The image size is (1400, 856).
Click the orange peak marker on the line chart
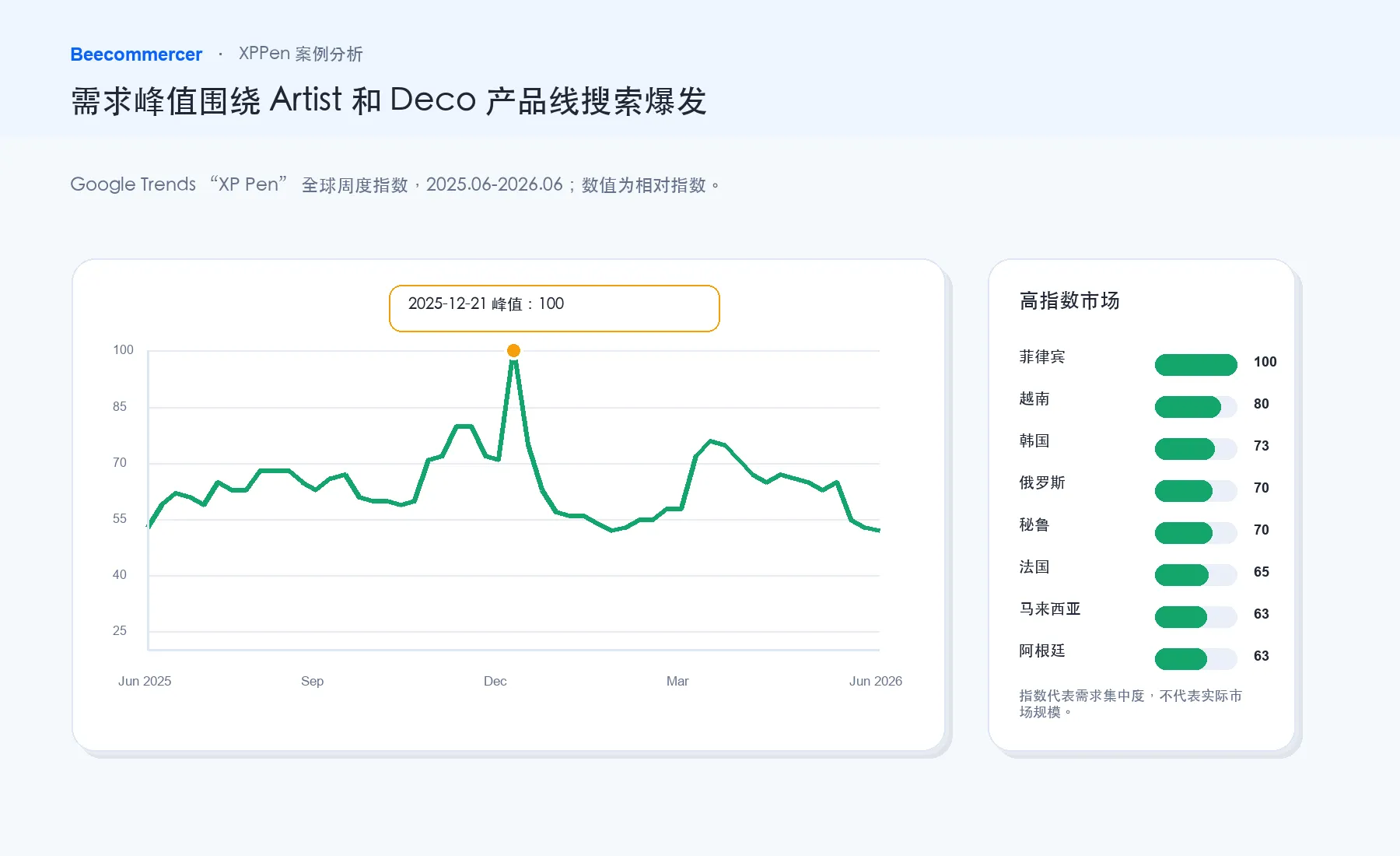click(x=513, y=351)
